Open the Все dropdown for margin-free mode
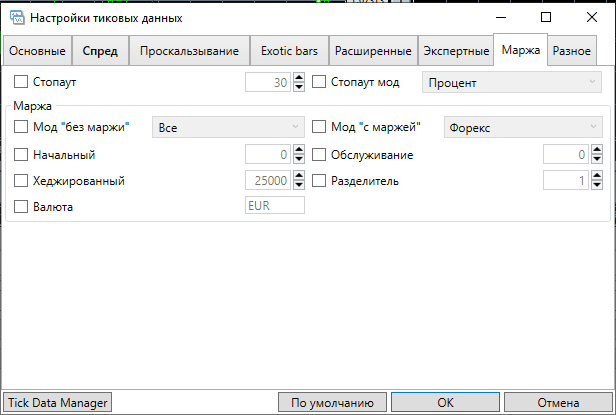616x415 pixels. pos(228,127)
